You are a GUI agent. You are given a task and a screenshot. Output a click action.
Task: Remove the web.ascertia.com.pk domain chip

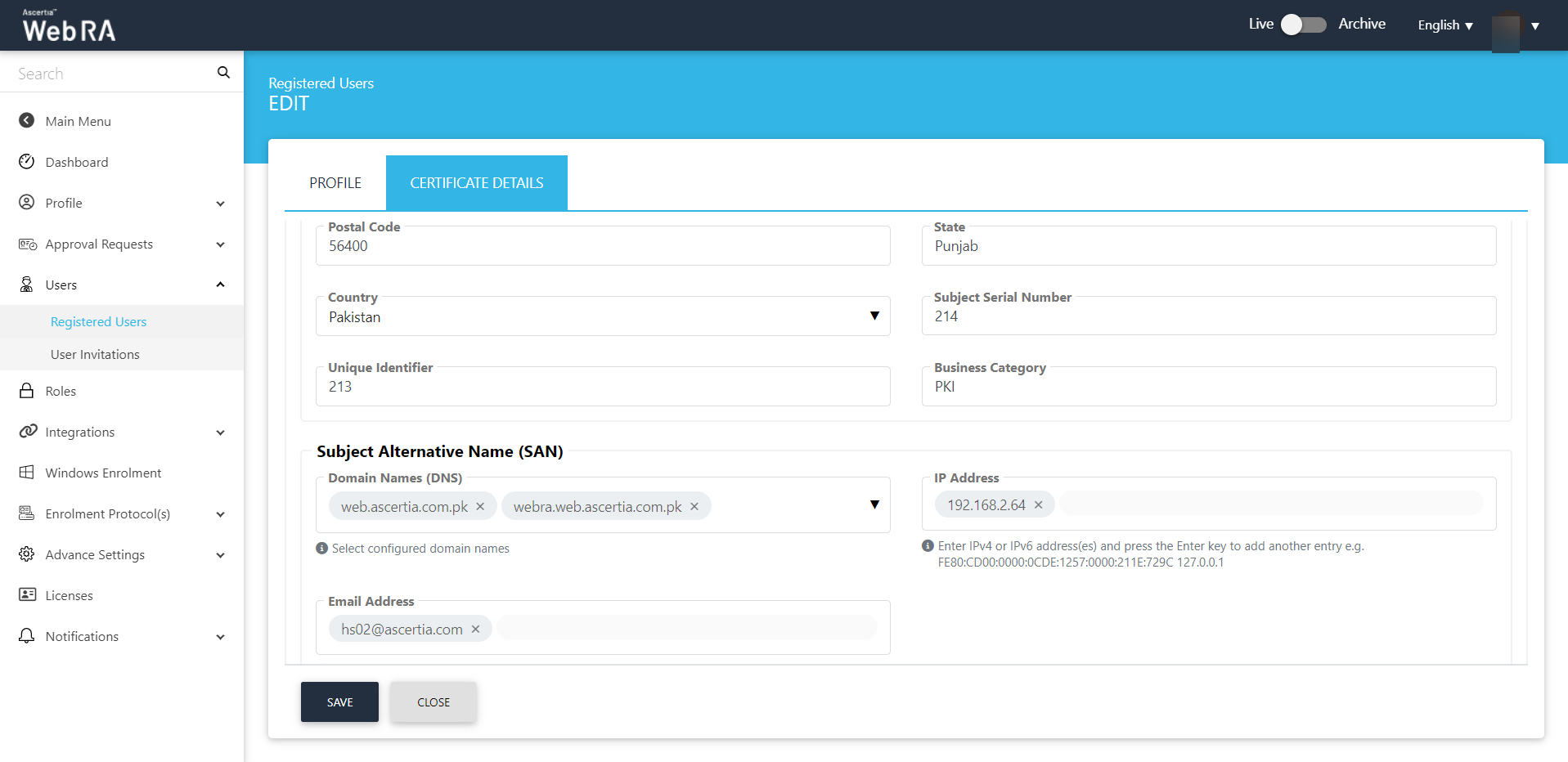click(x=480, y=507)
